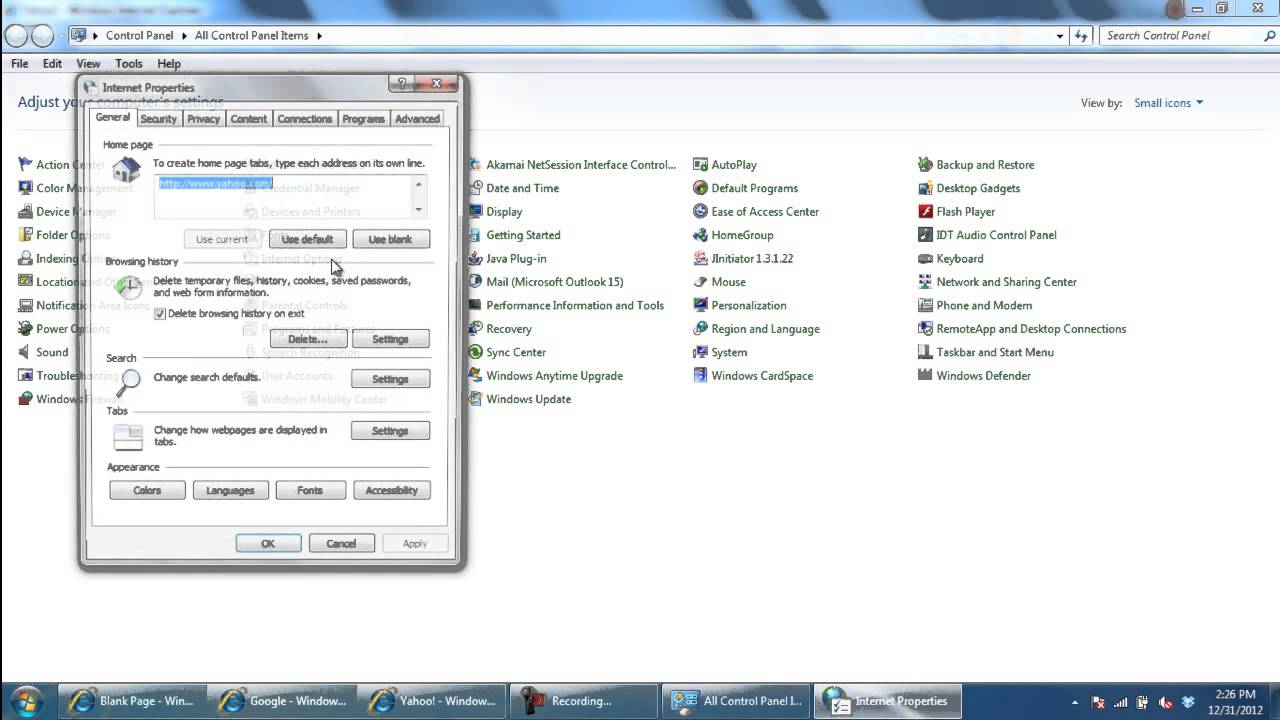Click the Accessibility button
Viewport: 1280px width, 720px height.
click(x=391, y=490)
